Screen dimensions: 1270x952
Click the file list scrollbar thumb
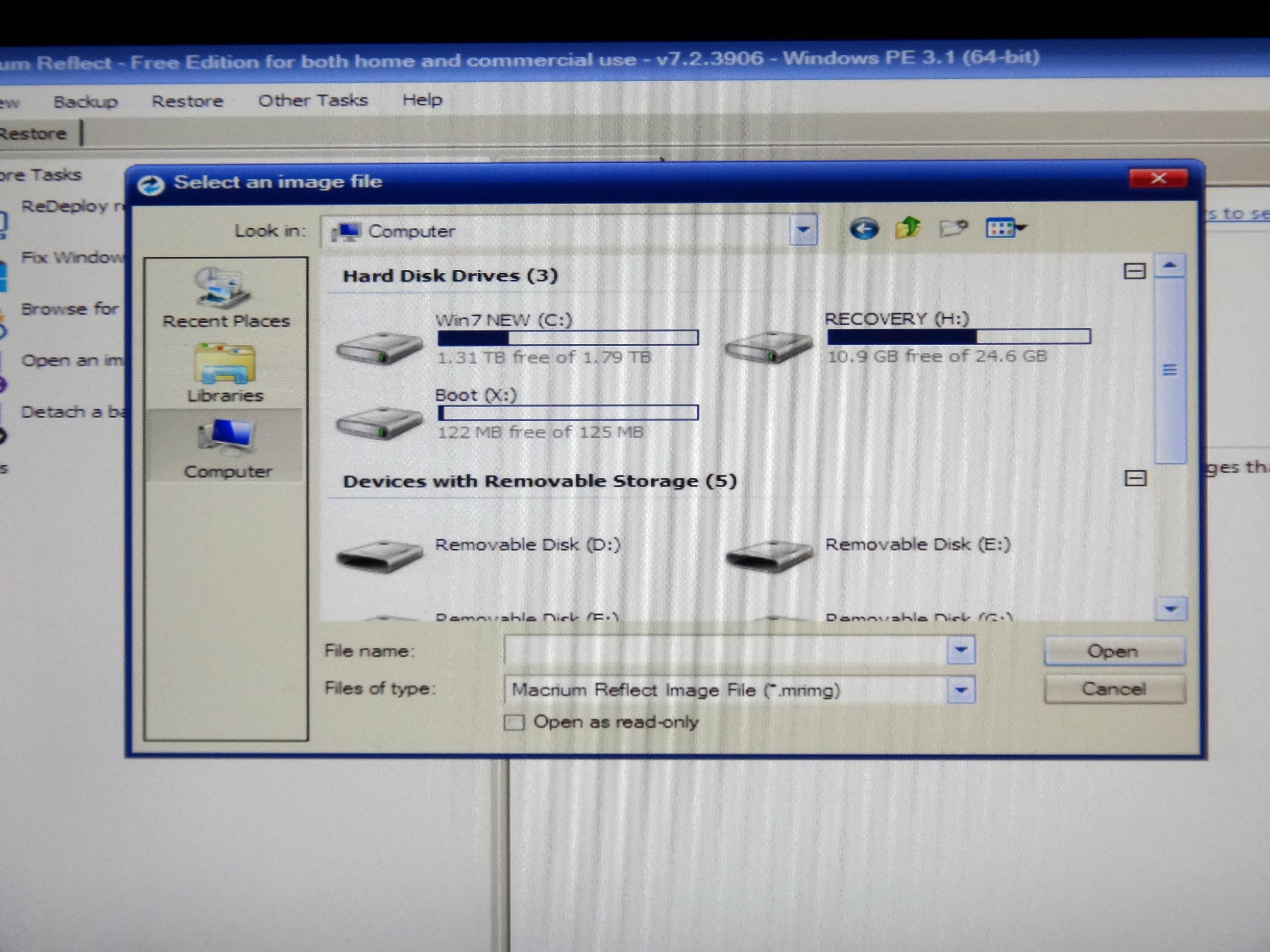click(1171, 370)
